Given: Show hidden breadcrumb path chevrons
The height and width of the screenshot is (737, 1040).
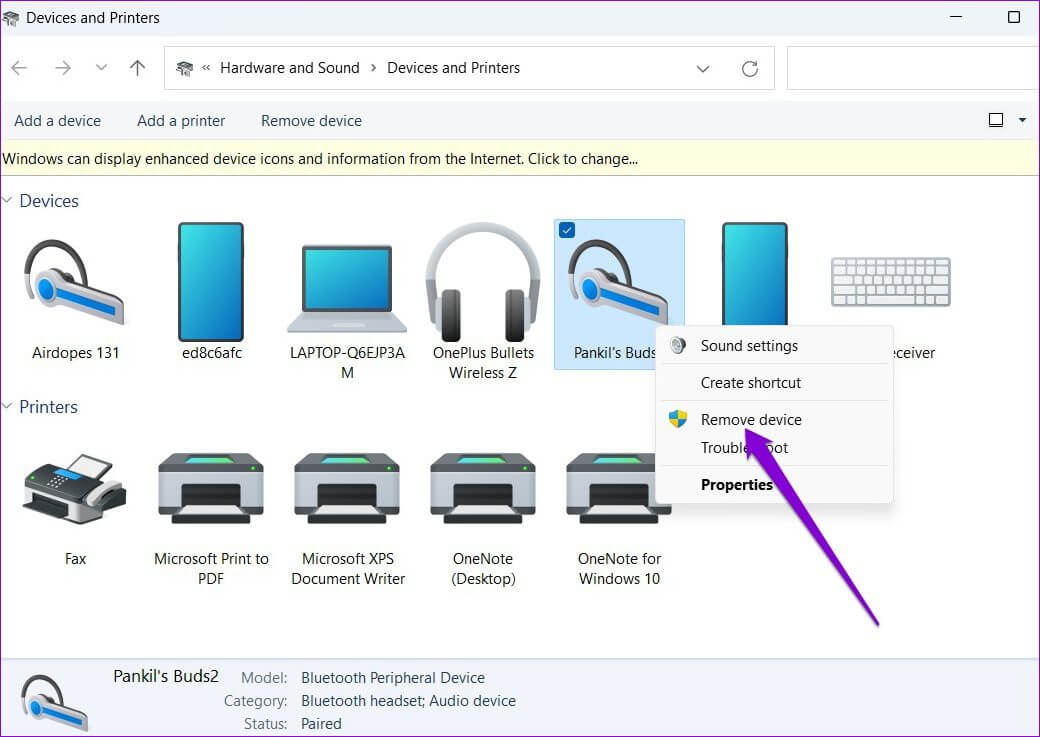Looking at the screenshot, I should [x=206, y=68].
